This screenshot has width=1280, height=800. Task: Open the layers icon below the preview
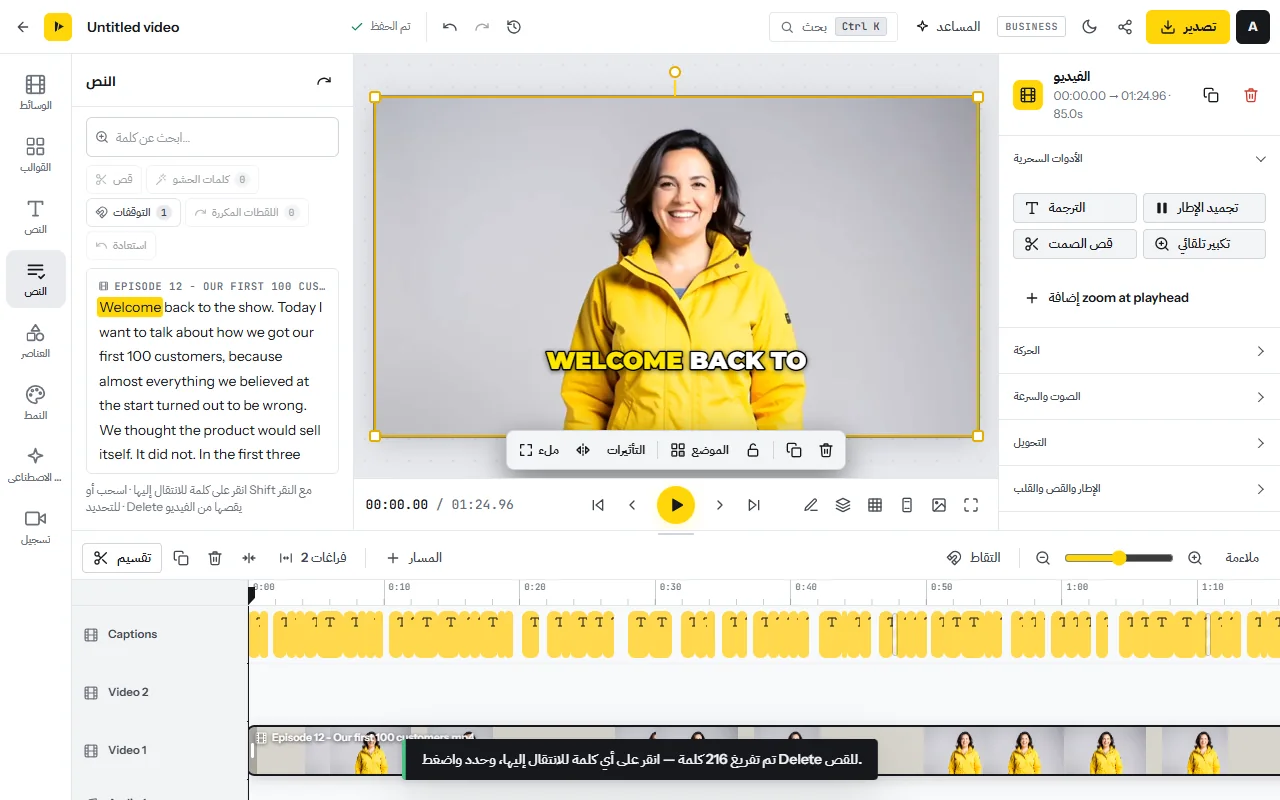pyautogui.click(x=843, y=505)
